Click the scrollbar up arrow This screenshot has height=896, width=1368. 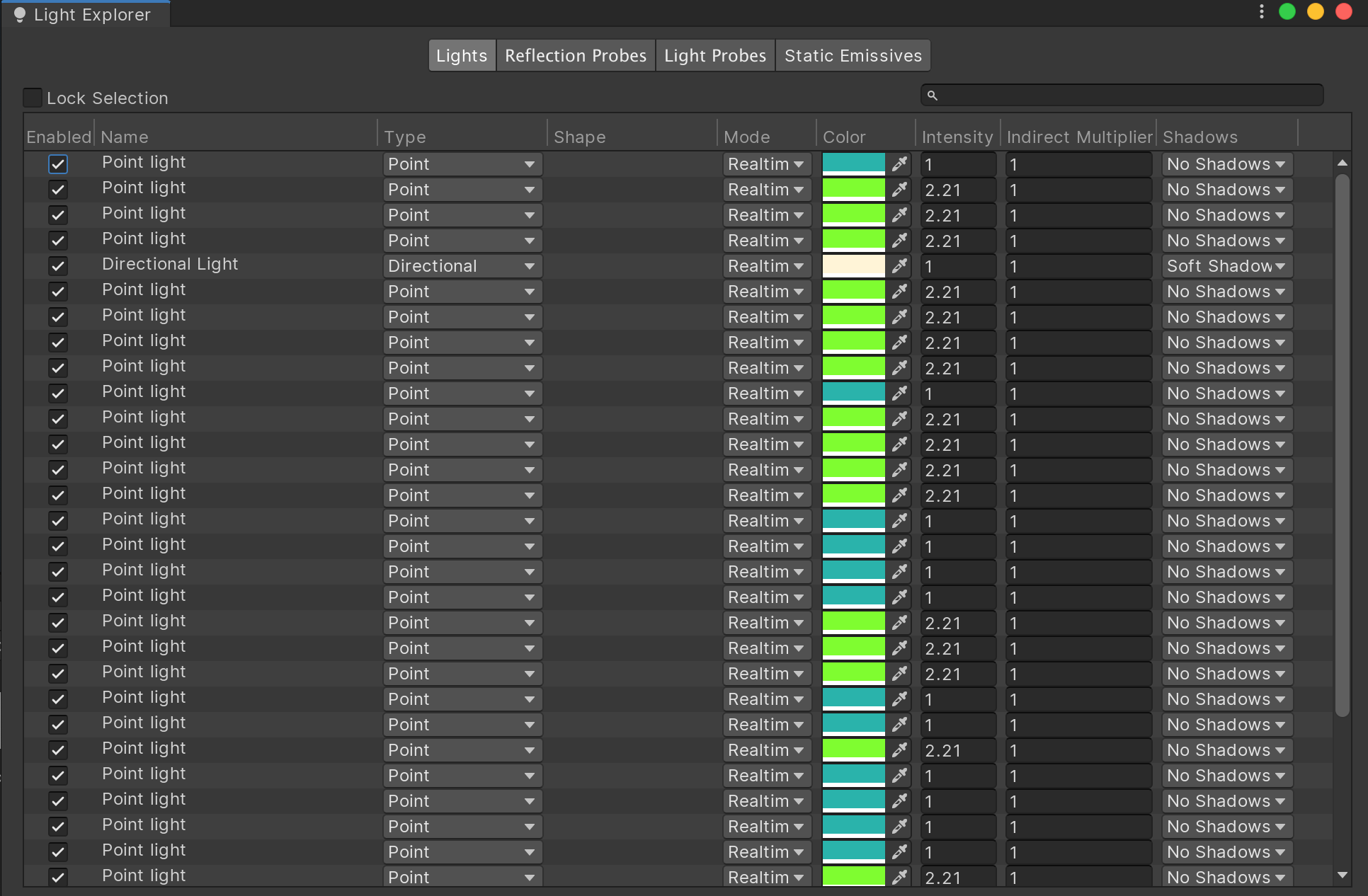pyautogui.click(x=1342, y=163)
